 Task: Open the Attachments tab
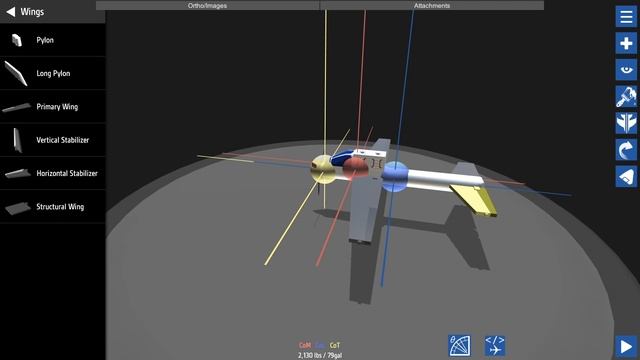tap(432, 5)
